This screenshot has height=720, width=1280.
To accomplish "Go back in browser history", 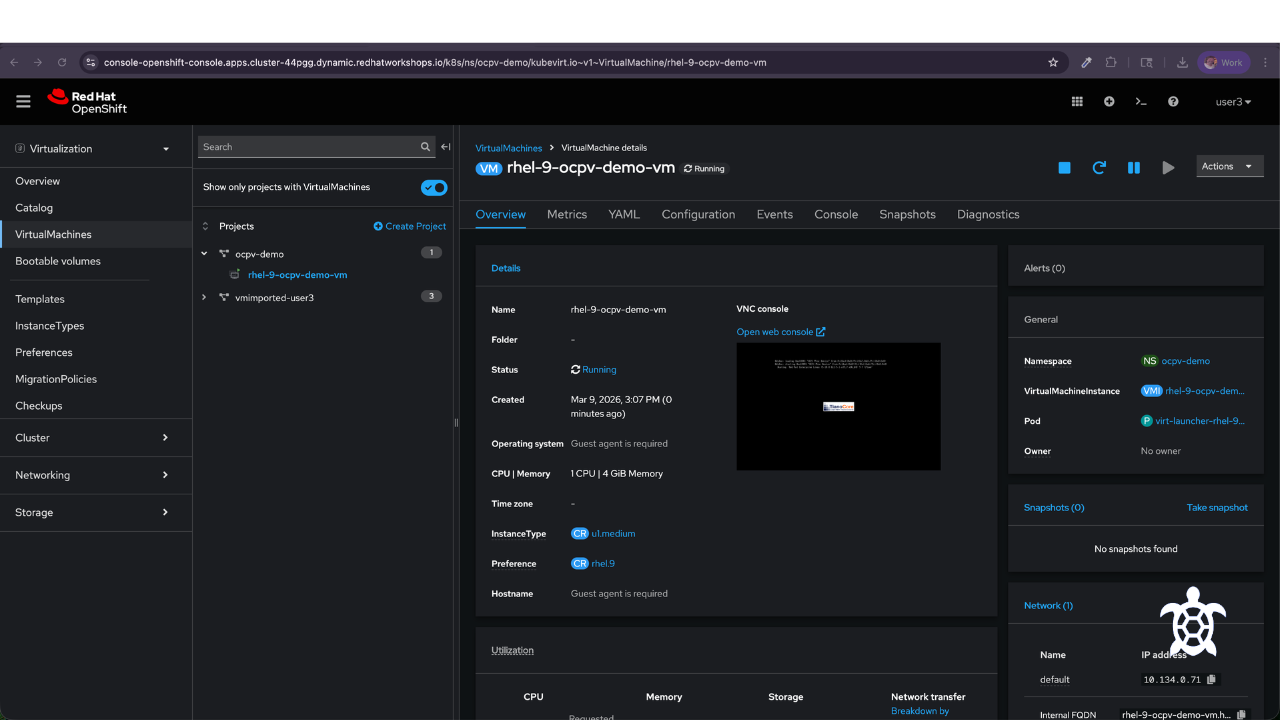I will (14, 62).
